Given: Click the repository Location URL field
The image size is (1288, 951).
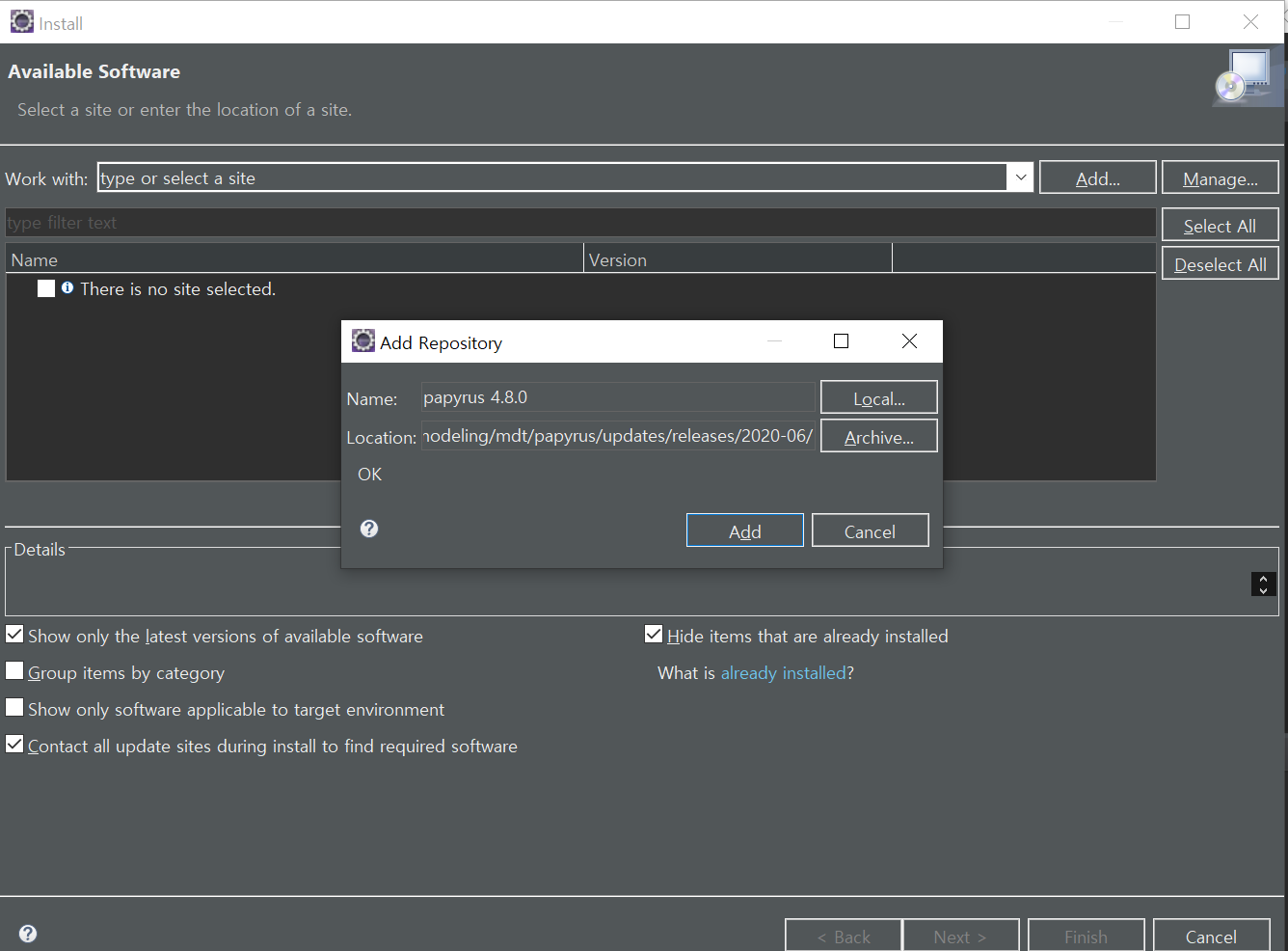Looking at the screenshot, I should coord(618,436).
